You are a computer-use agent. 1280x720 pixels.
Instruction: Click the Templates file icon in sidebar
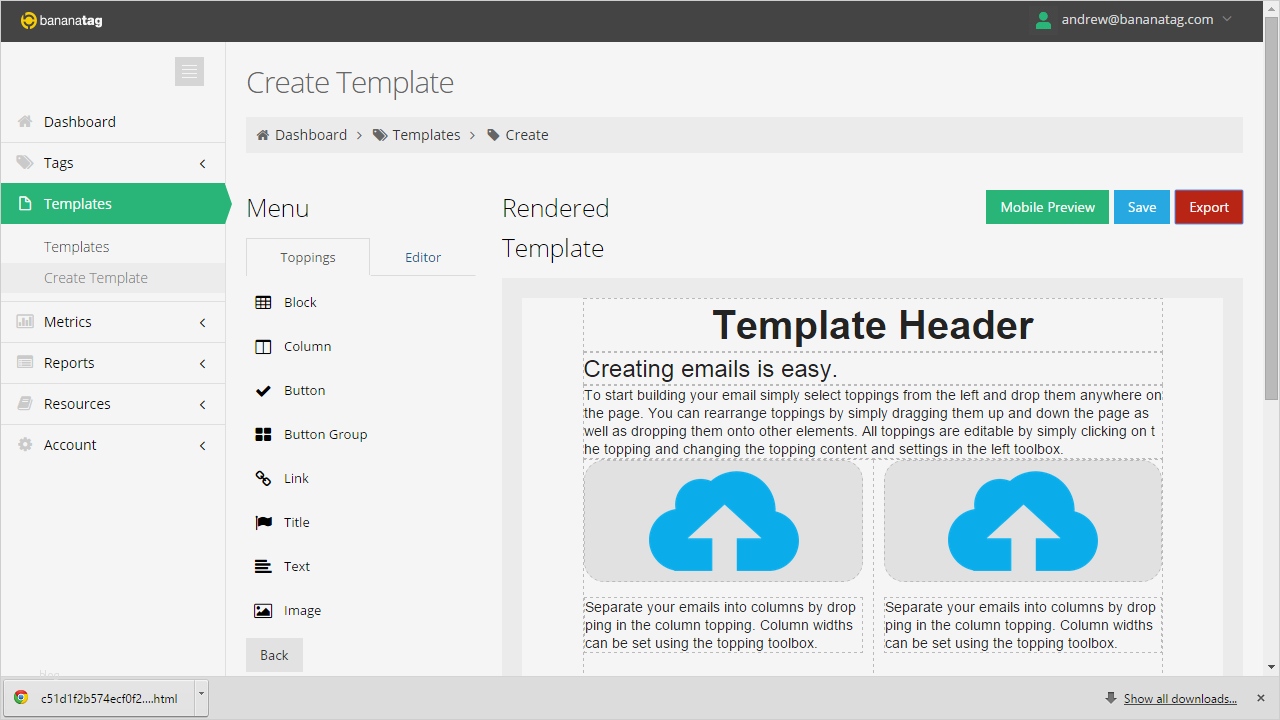click(25, 203)
